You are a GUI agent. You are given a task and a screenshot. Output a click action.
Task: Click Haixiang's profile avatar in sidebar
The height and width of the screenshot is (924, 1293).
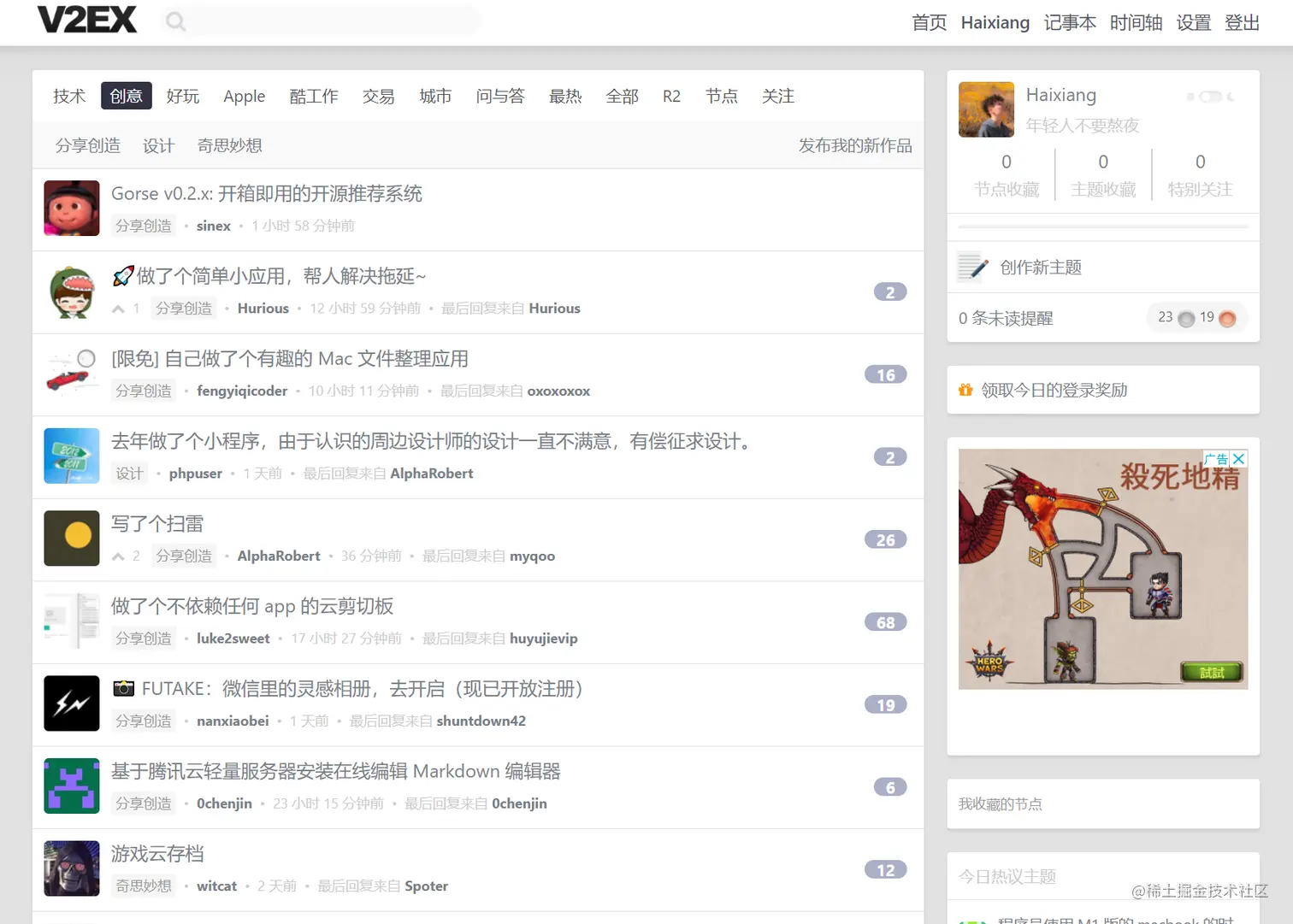tap(986, 109)
